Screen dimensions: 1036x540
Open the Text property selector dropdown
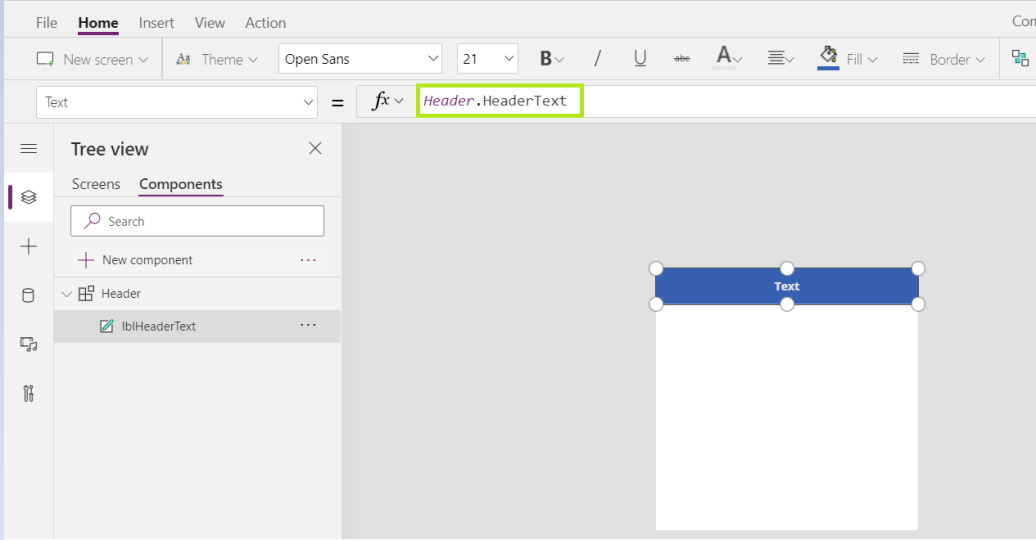176,102
